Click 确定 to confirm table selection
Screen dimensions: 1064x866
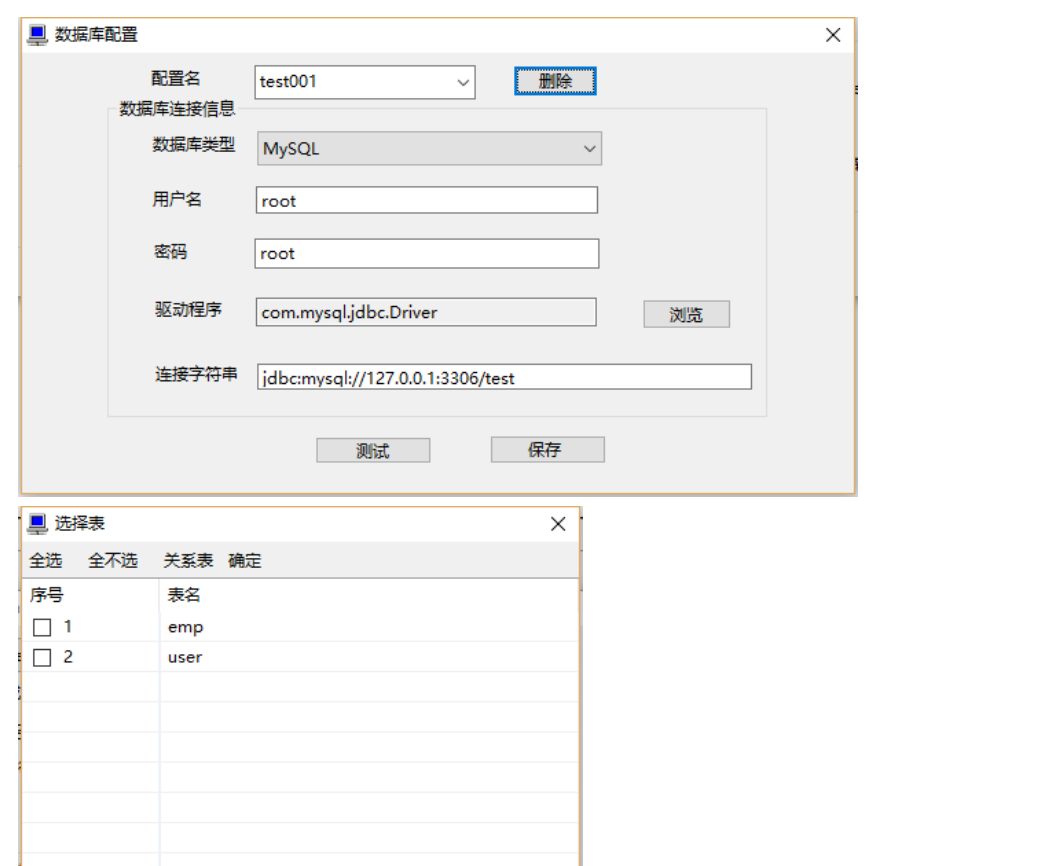245,560
